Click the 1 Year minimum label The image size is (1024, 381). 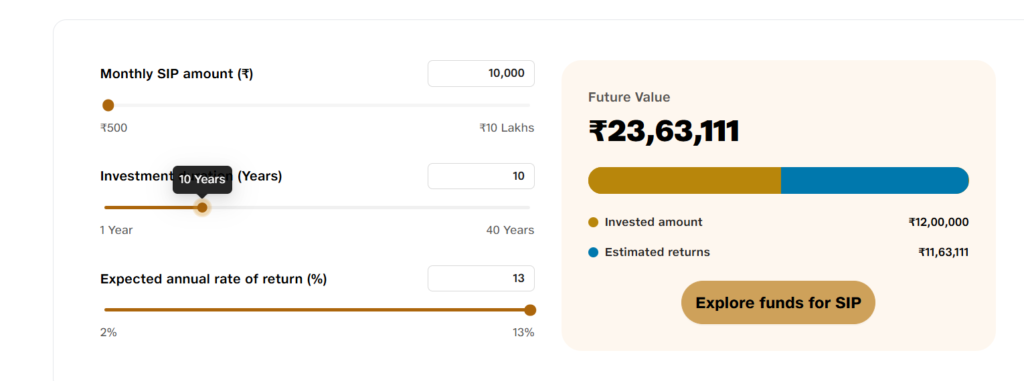tap(116, 230)
